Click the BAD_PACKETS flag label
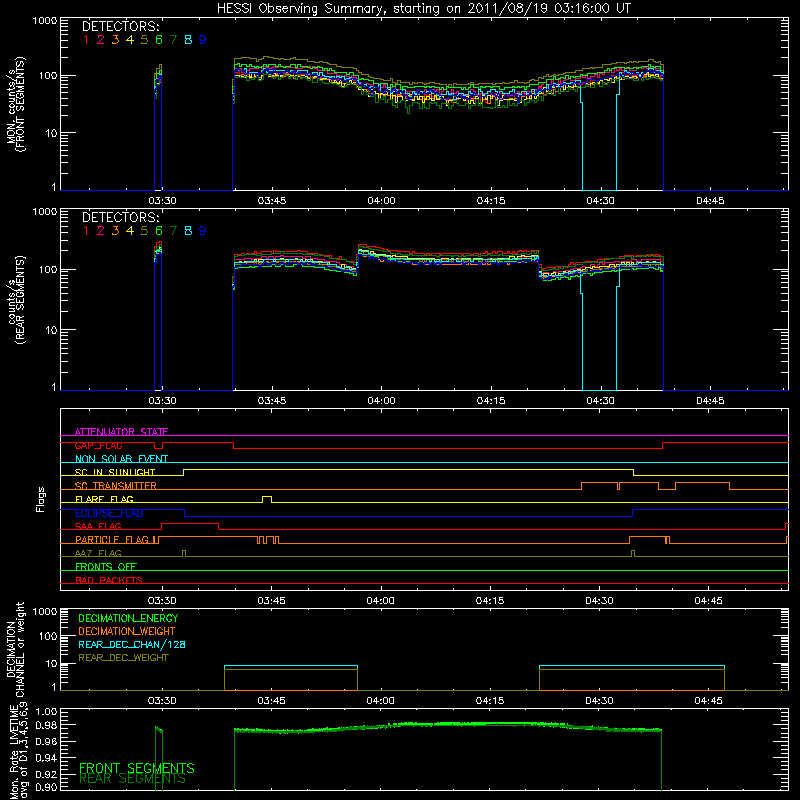Screen dimensions: 800x800 (x=109, y=581)
